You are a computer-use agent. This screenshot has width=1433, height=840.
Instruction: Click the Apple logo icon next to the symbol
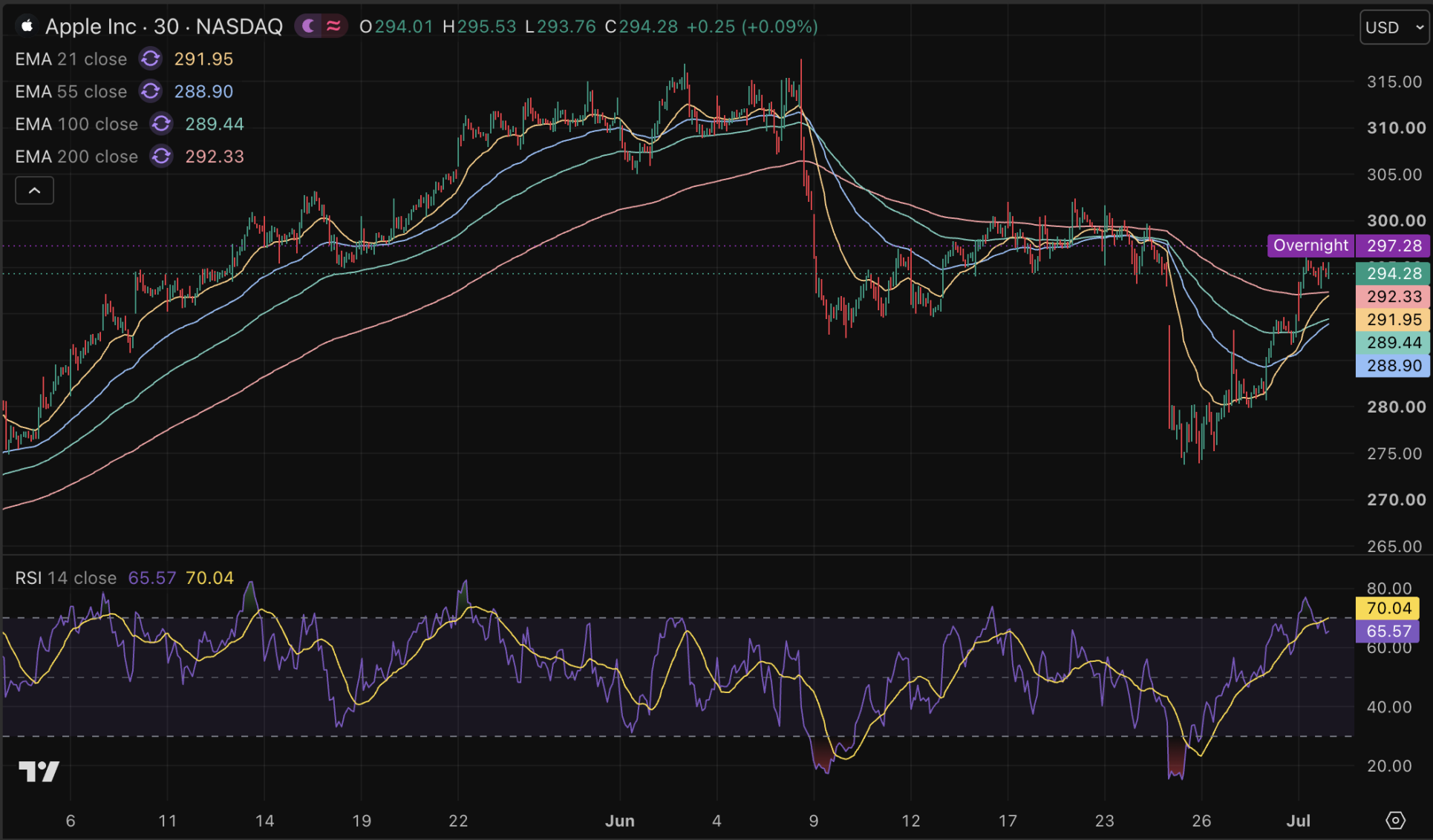27,27
